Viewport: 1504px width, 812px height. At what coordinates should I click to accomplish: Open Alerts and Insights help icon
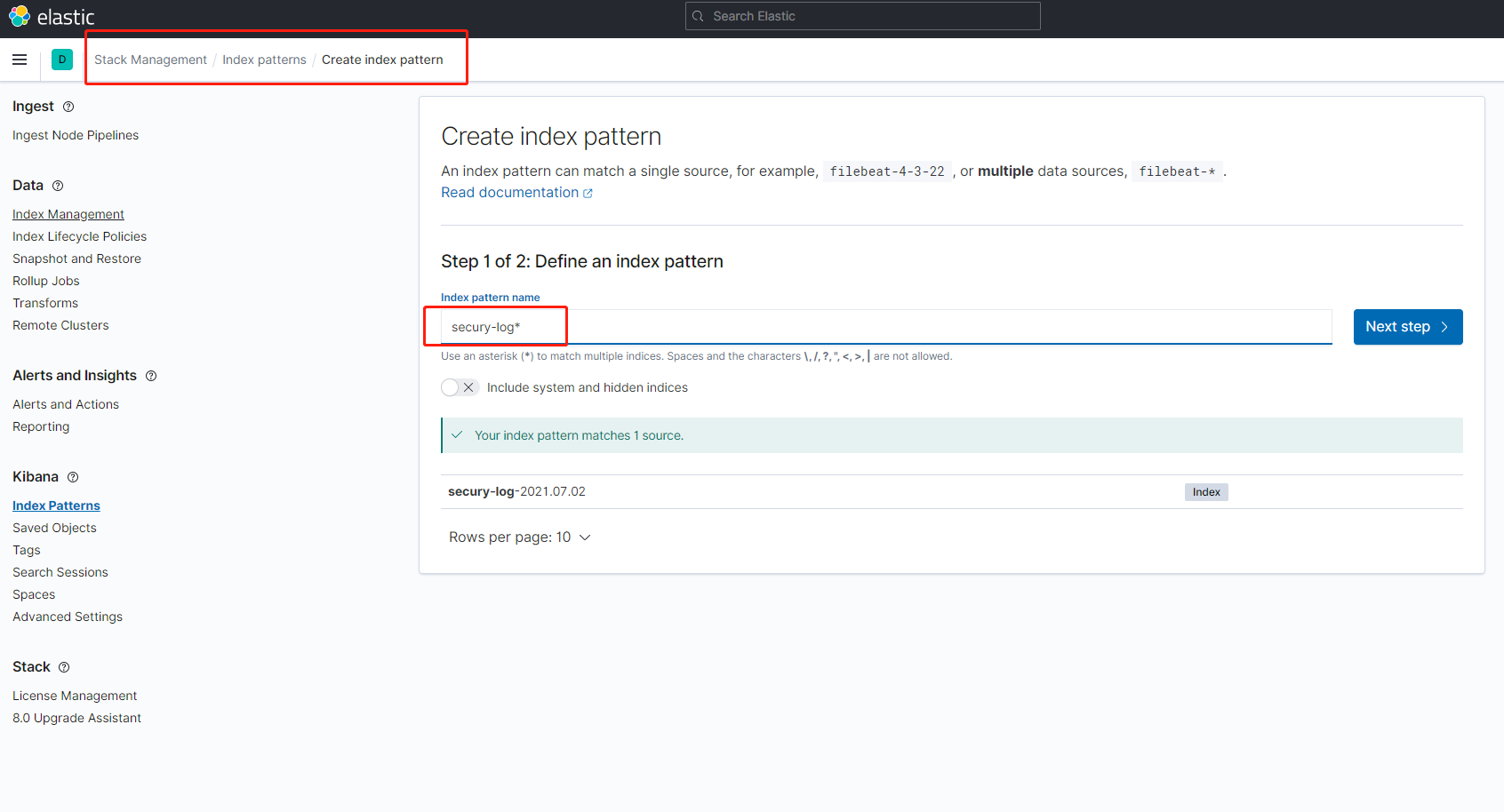tap(151, 376)
